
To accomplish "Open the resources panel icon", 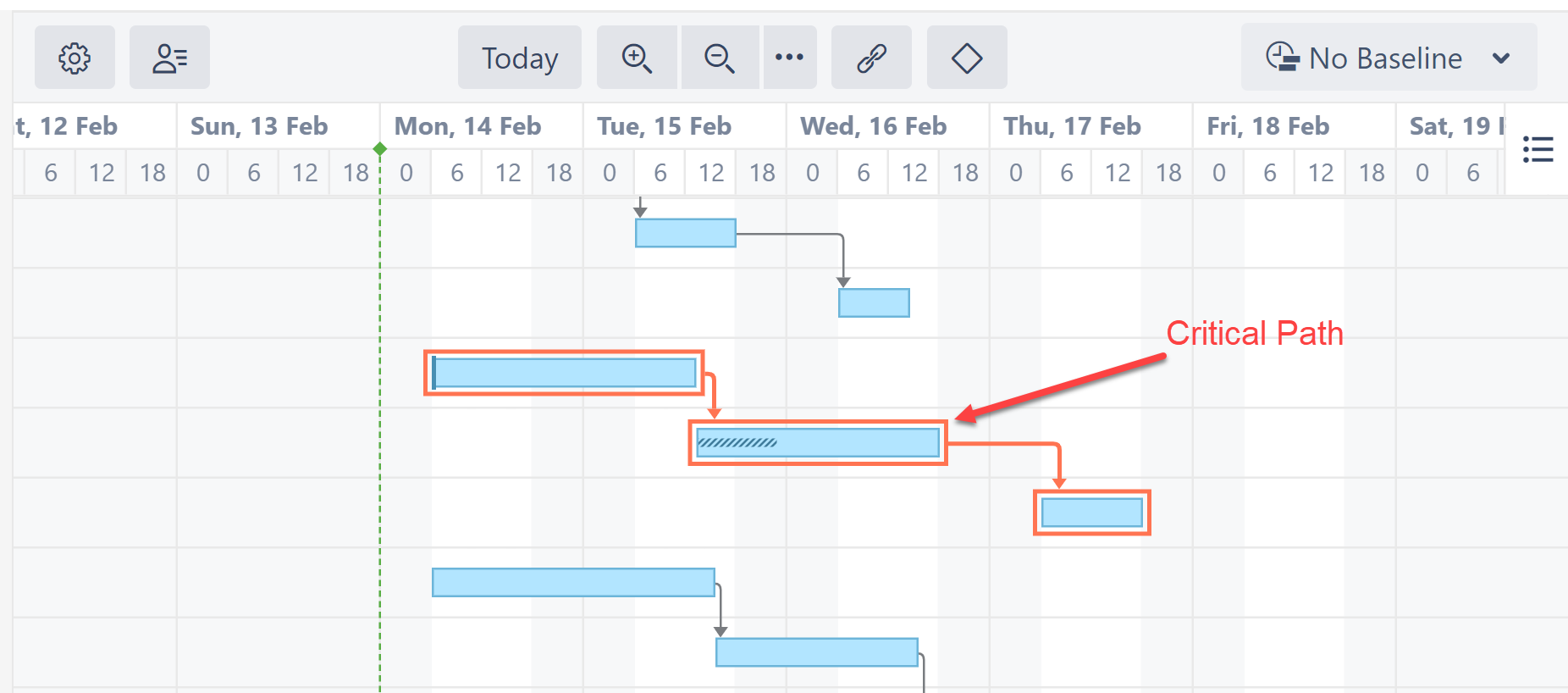I will (x=169, y=58).
